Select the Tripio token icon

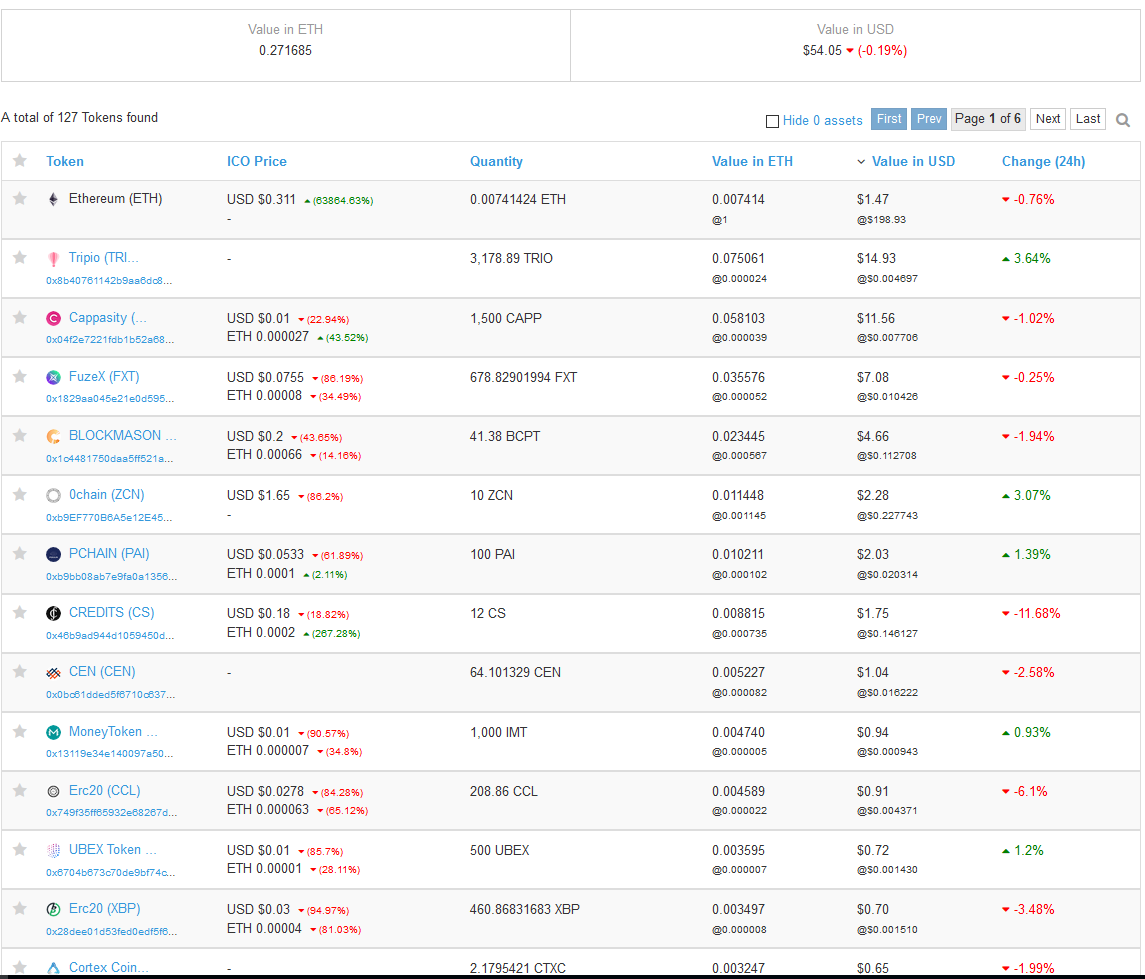(53, 258)
